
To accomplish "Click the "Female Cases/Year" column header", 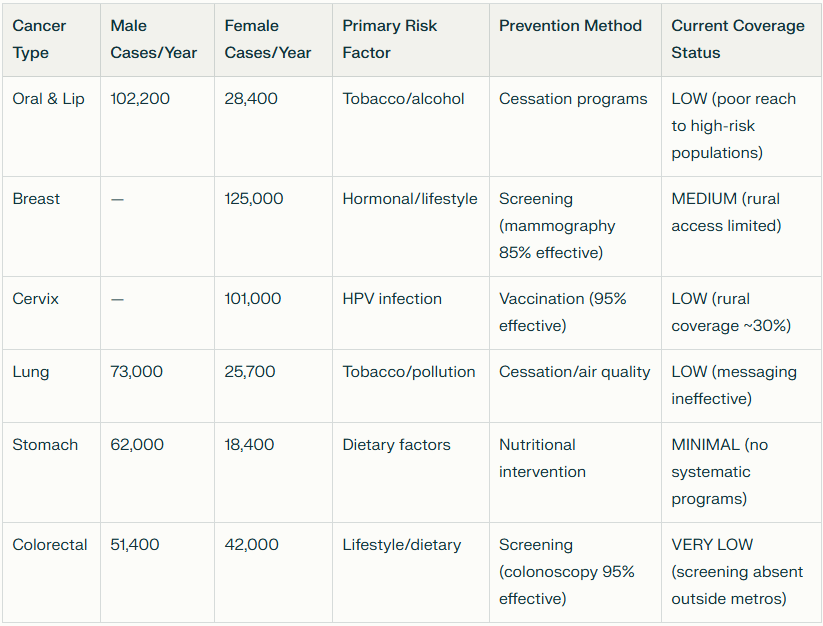I will click(268, 39).
